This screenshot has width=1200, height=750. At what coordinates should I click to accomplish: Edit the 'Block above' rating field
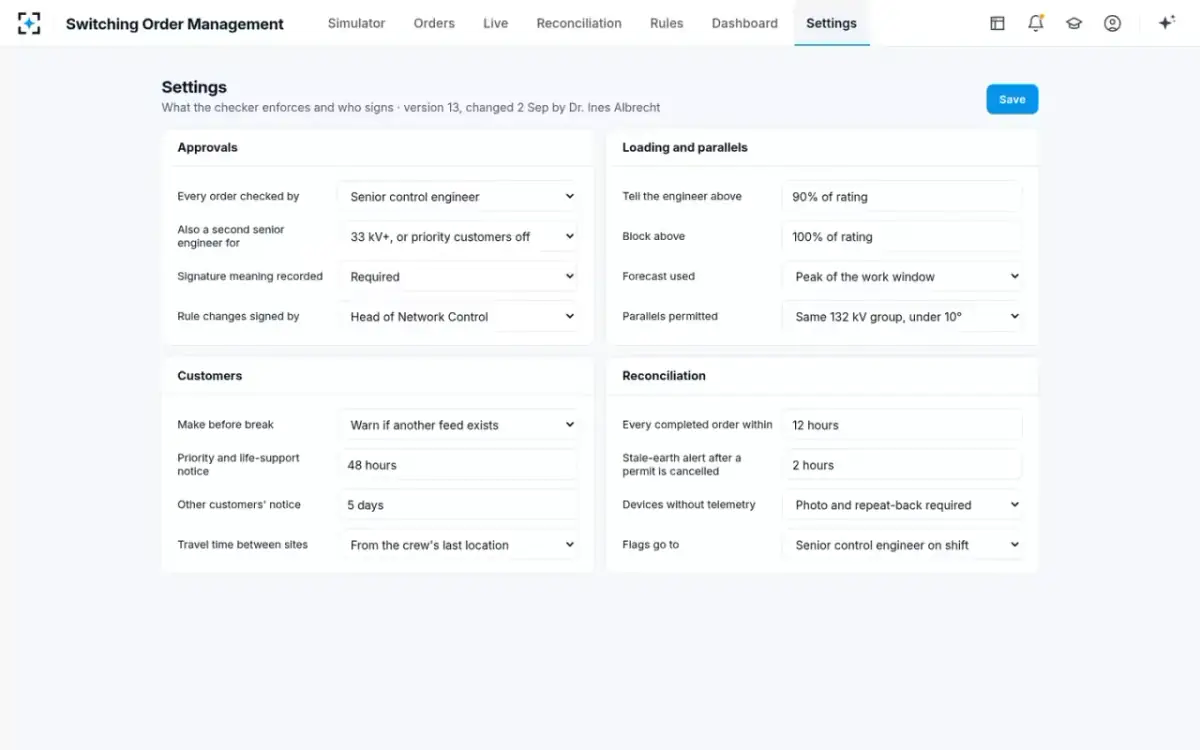coord(903,237)
